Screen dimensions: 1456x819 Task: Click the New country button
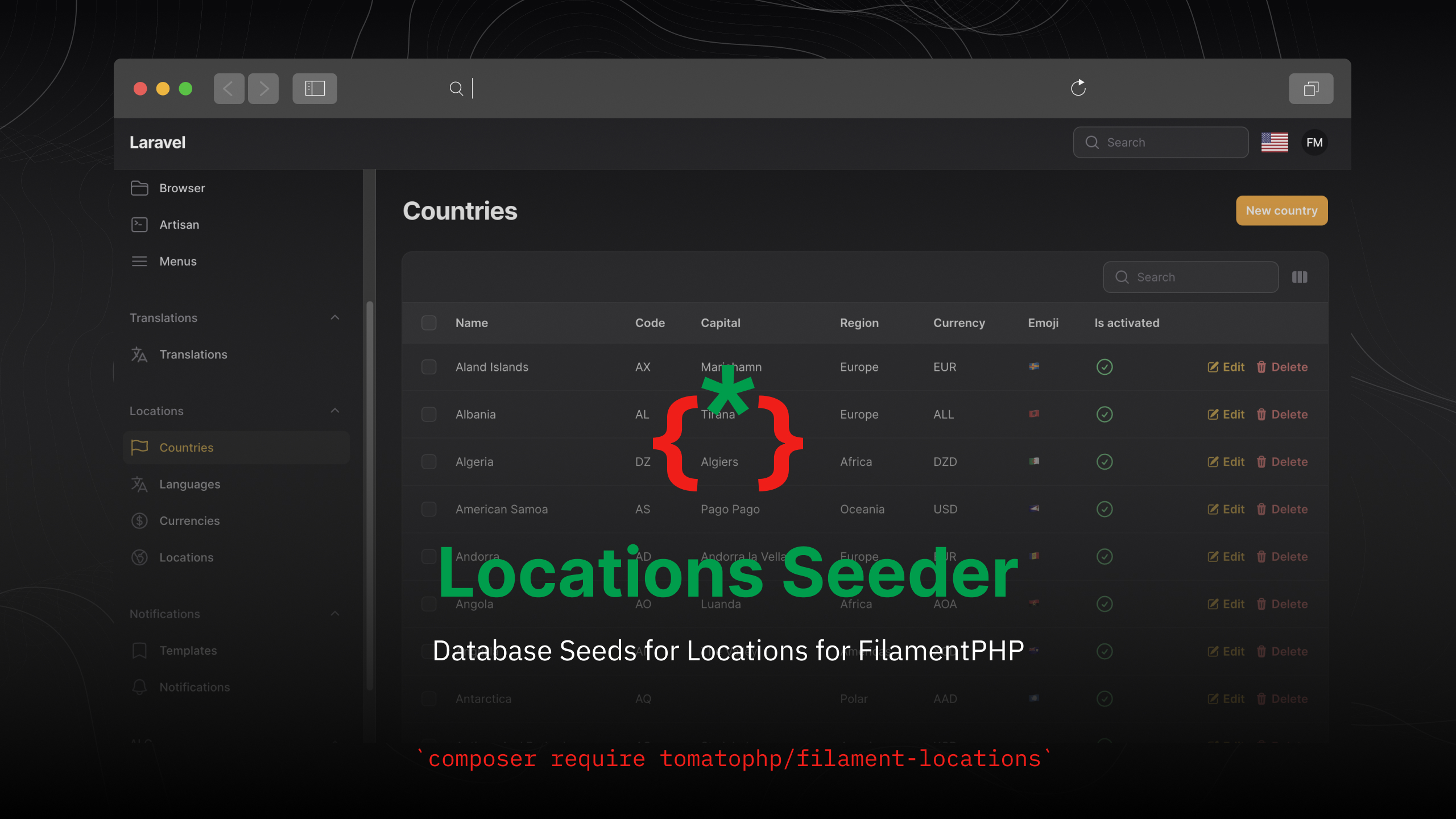point(1282,210)
